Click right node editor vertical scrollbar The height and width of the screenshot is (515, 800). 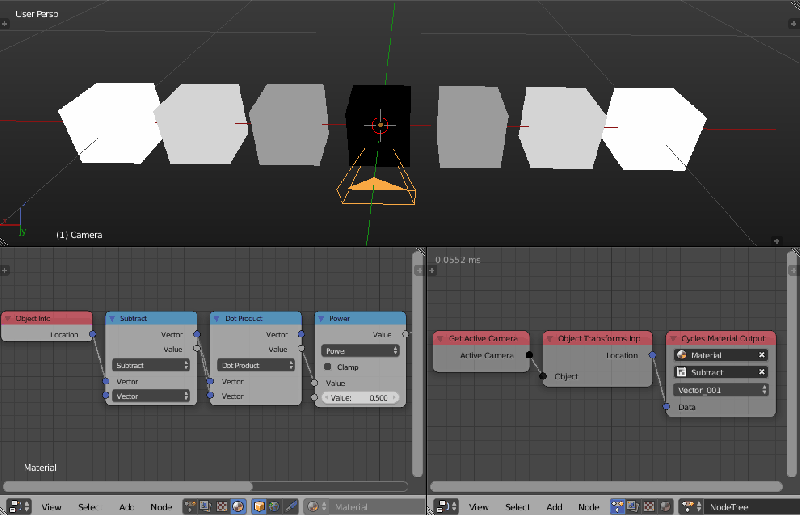pos(792,364)
